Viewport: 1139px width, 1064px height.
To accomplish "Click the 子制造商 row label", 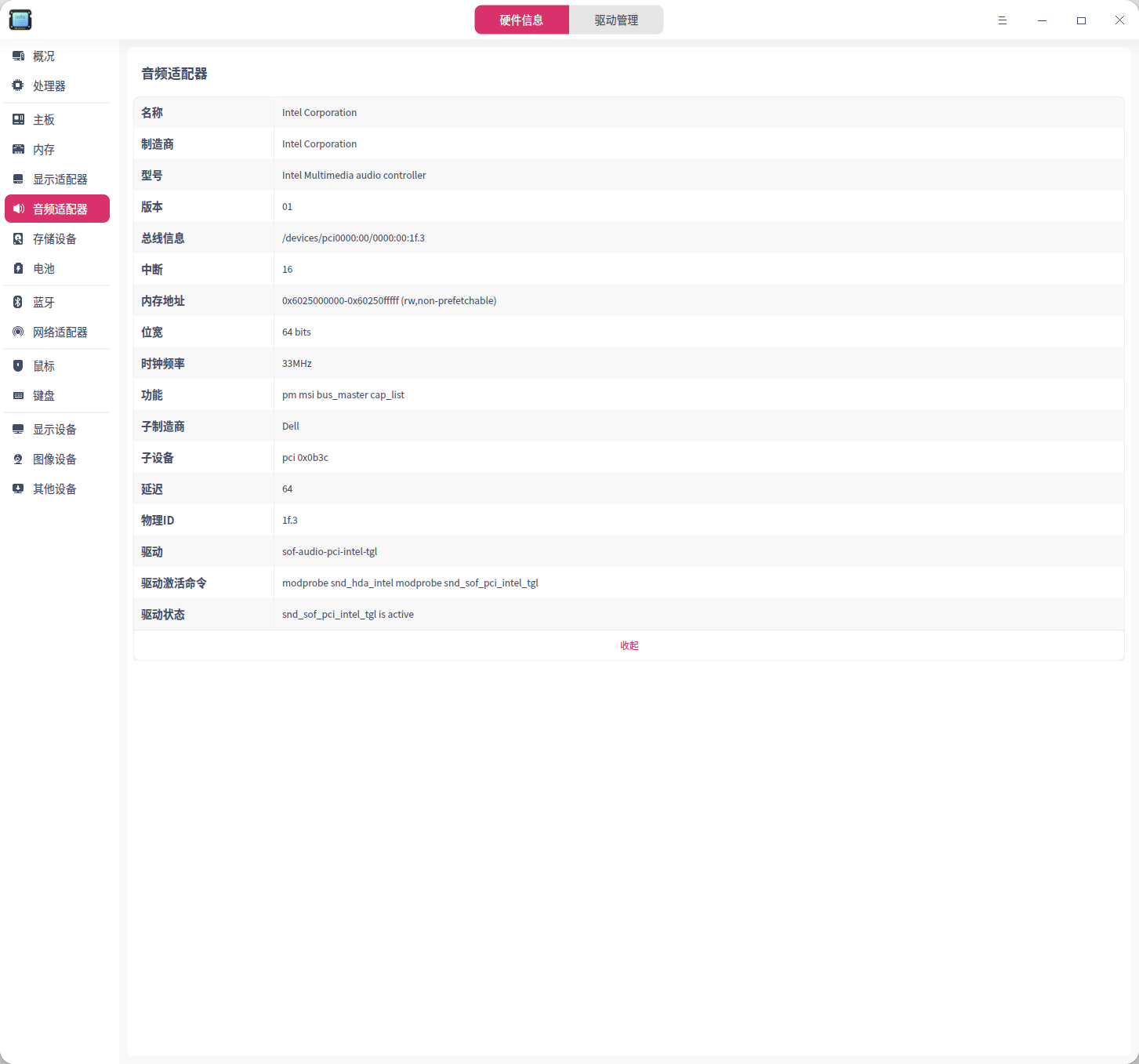I will click(x=163, y=426).
